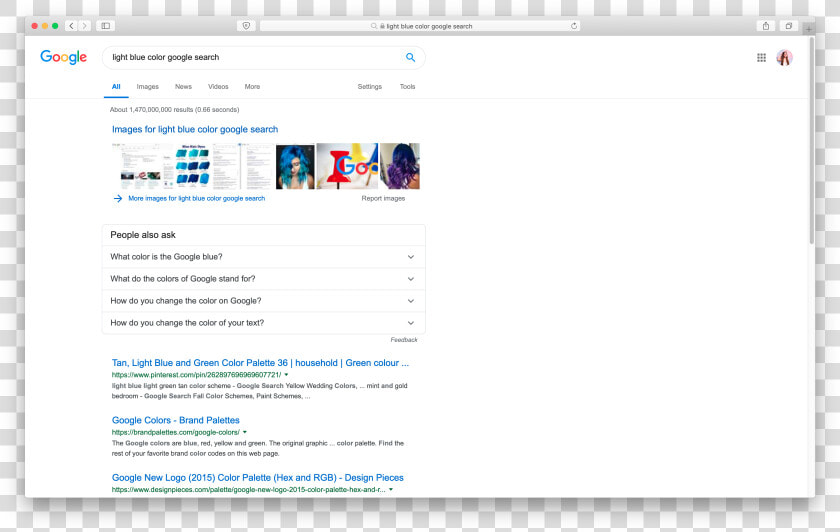Open the Tools menu
The image size is (840, 532).
407,87
